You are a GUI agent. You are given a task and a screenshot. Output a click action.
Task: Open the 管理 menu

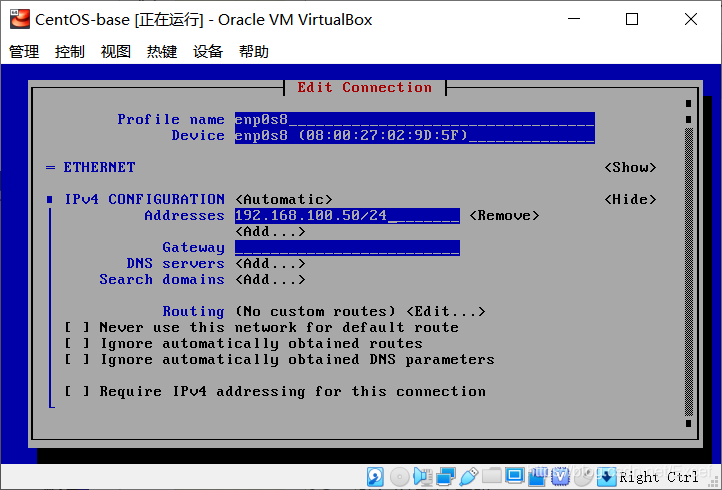24,52
